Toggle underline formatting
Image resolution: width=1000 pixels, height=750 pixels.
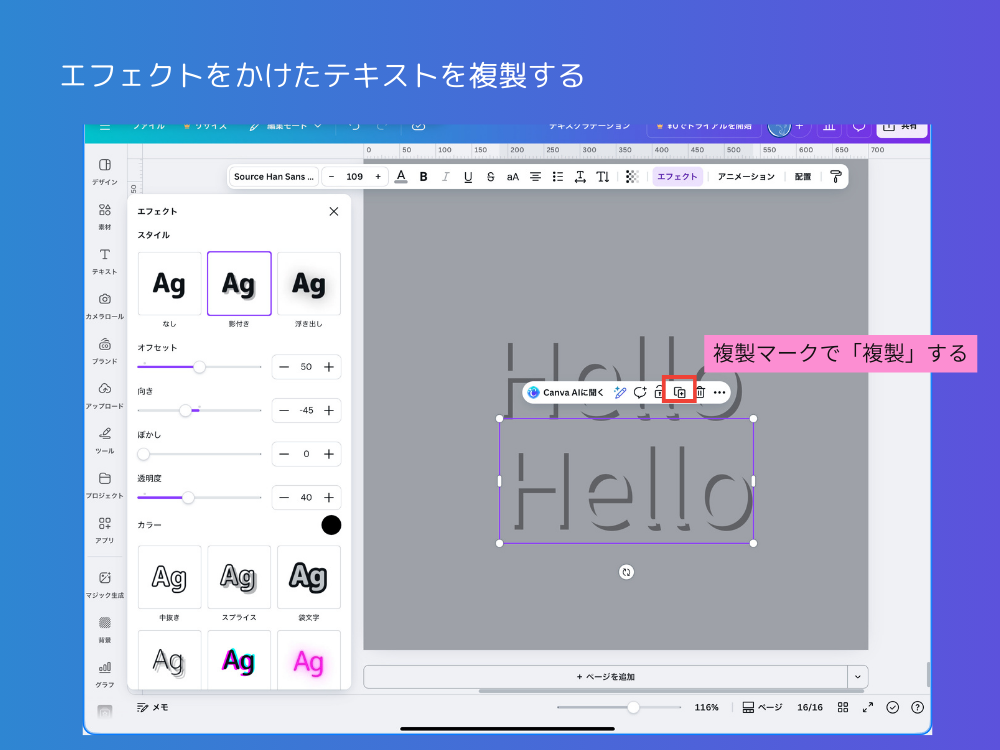(468, 176)
